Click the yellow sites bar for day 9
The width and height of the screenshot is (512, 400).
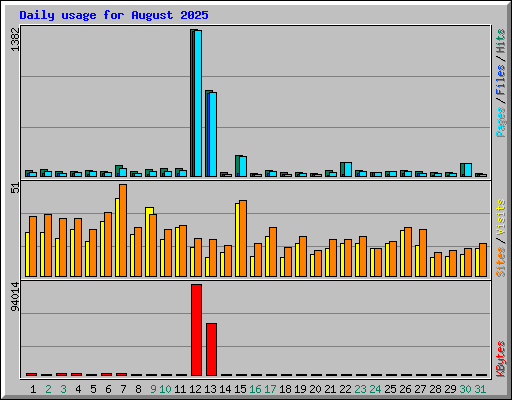click(x=149, y=242)
